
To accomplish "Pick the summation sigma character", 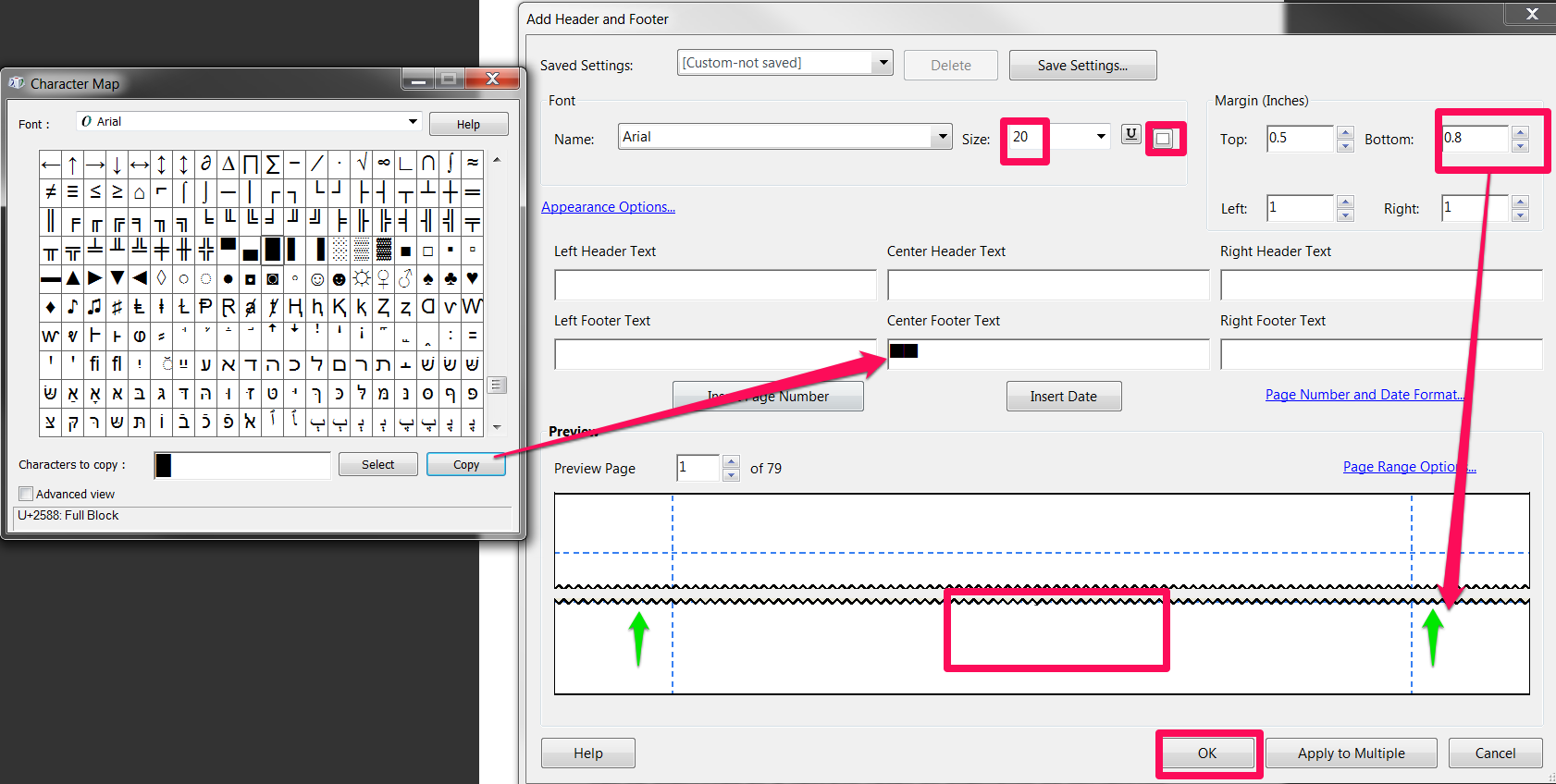I will pos(273,165).
